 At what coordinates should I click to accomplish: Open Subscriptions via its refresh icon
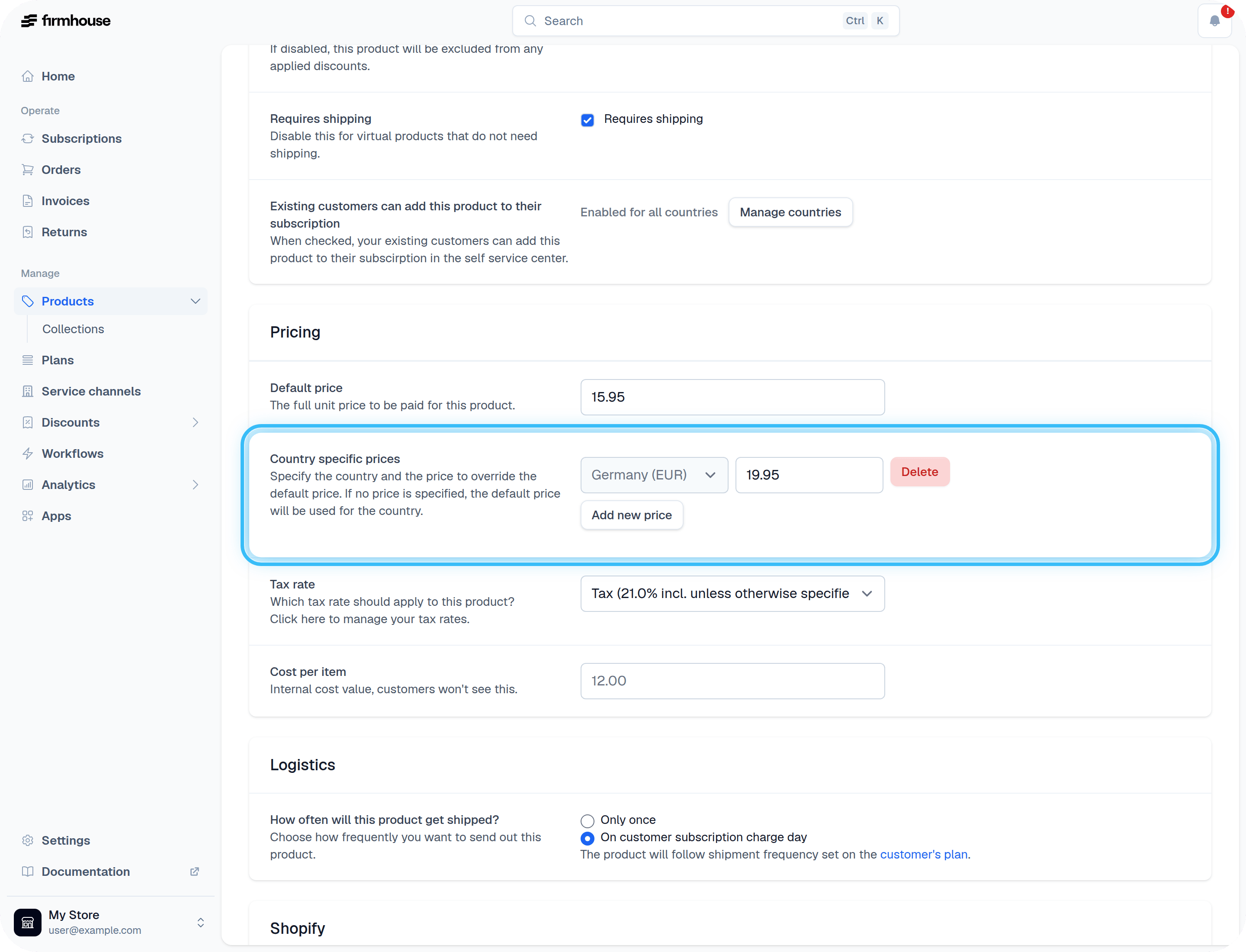point(28,139)
